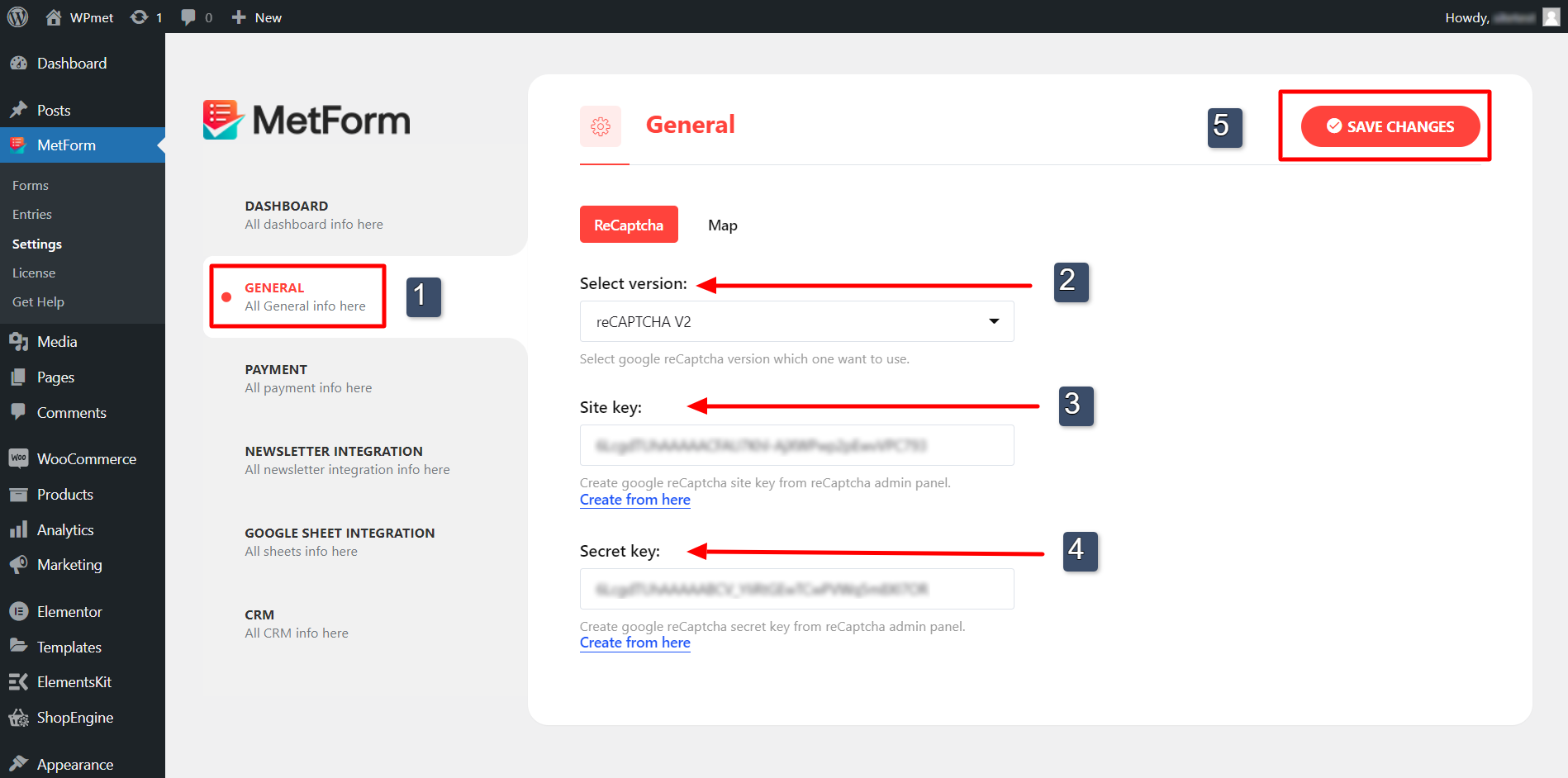Viewport: 1568px width, 778px height.
Task: Click the Comments icon in sidebar
Action: pos(18,412)
